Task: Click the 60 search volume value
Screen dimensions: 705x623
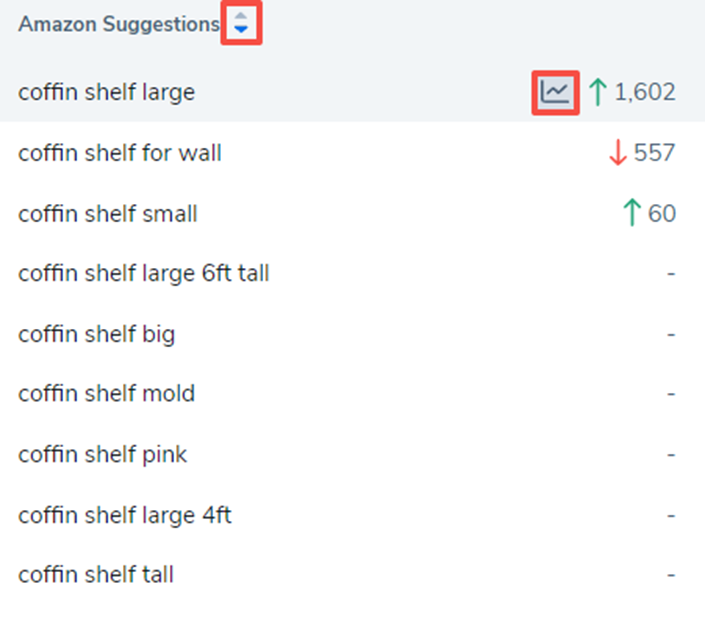Action: click(x=662, y=213)
